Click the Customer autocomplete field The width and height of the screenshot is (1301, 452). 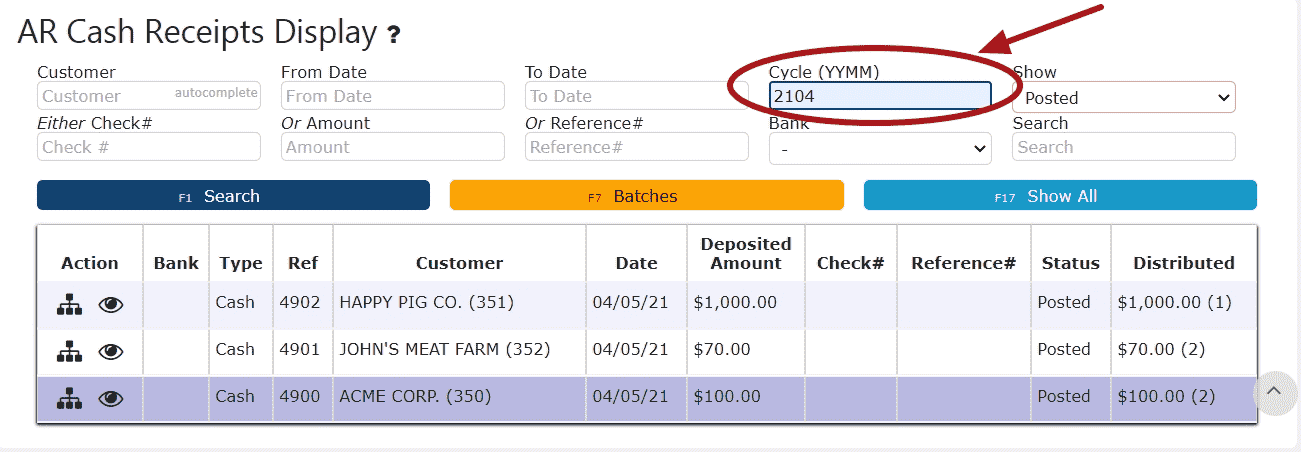149,96
